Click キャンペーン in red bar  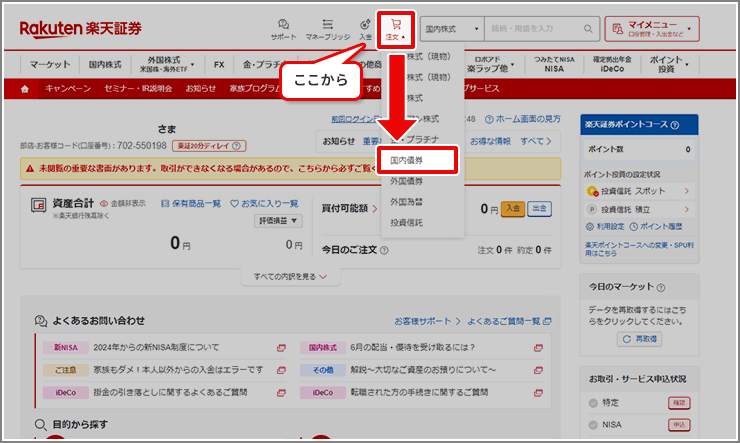[68, 89]
